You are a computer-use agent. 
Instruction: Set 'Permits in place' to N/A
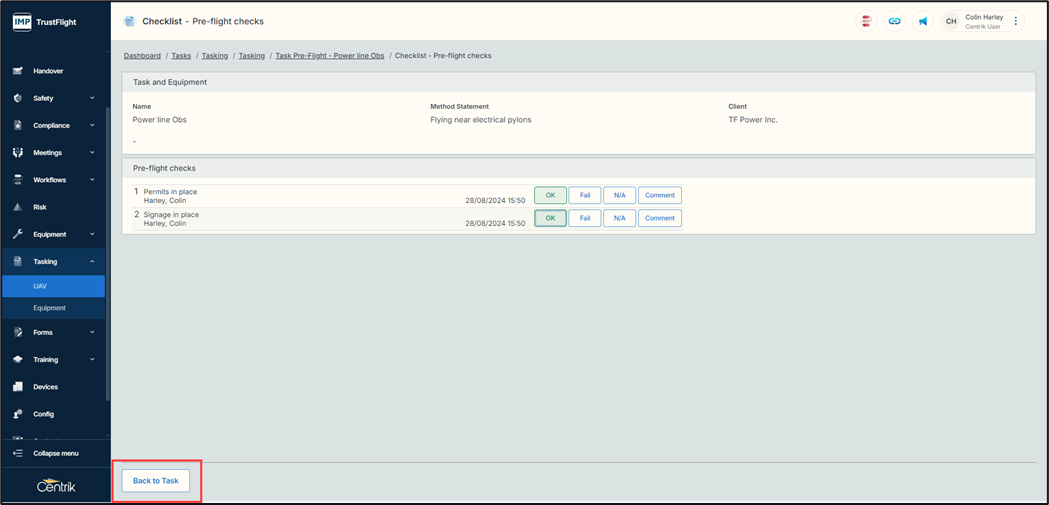619,195
